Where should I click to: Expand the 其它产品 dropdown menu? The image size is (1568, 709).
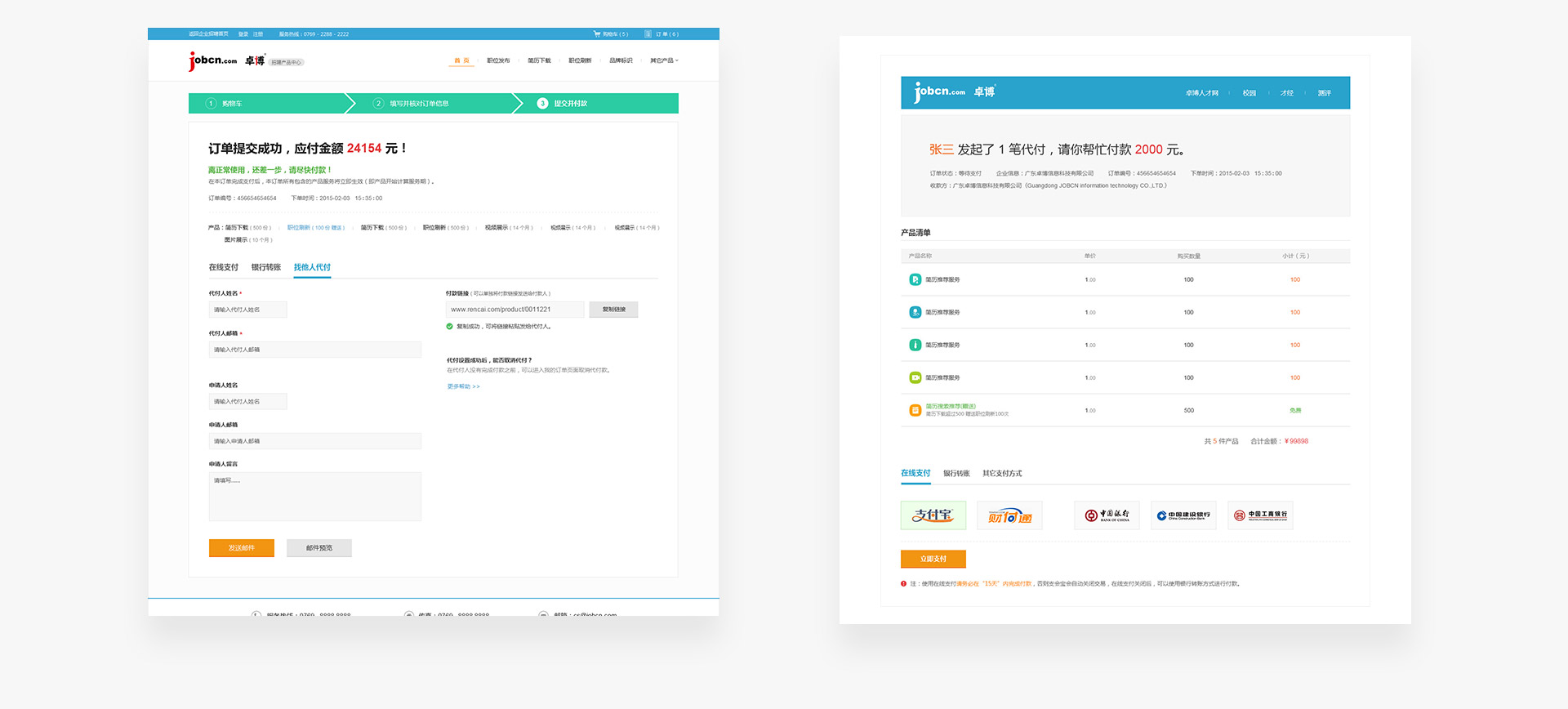pos(664,60)
